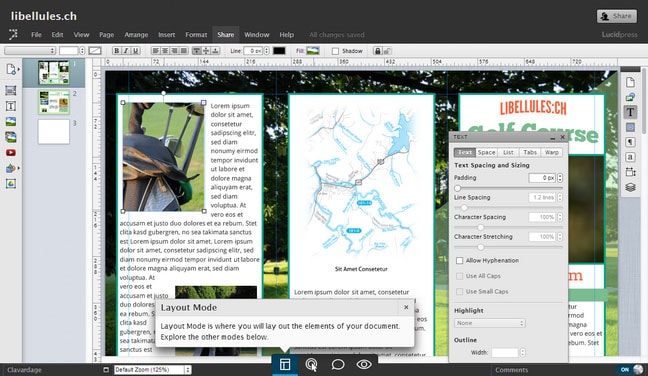Open the paragraph styles pilcrow icon

630,142
